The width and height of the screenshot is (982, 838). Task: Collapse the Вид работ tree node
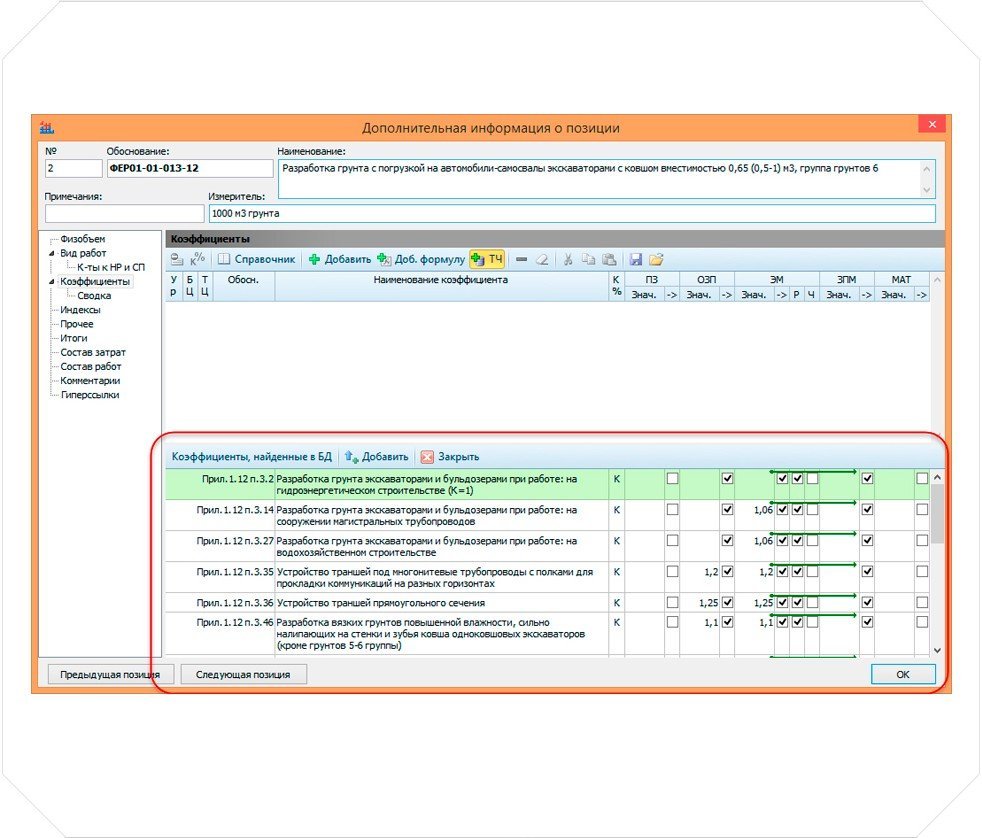(x=52, y=254)
